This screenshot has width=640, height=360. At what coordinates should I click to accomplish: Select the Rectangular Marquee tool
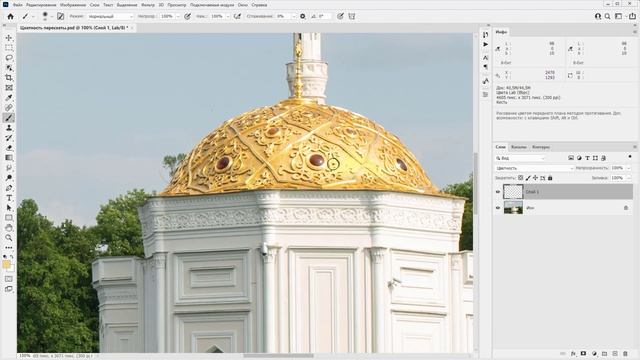pos(9,48)
